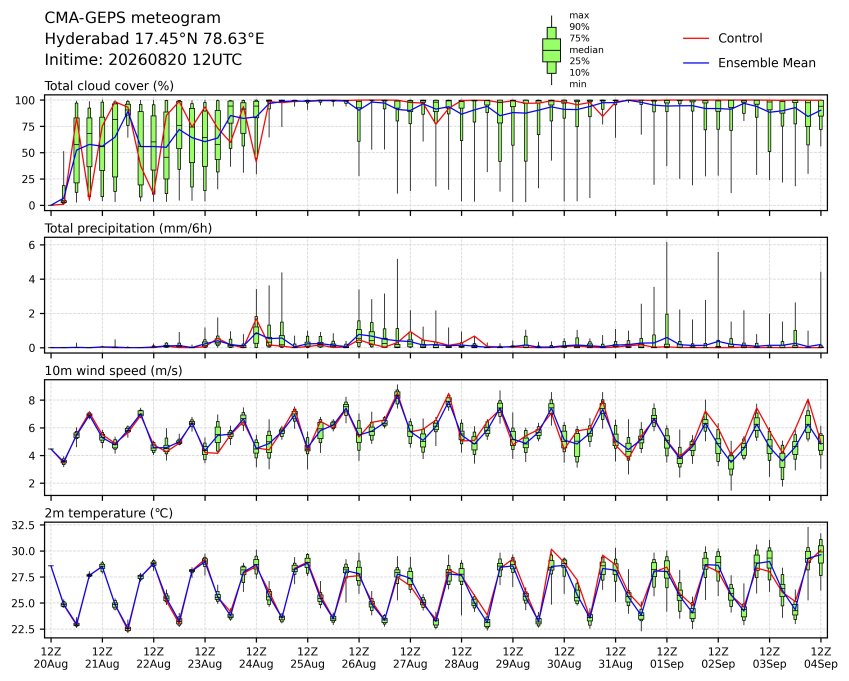Click the 2m temperature panel title

click(x=108, y=513)
